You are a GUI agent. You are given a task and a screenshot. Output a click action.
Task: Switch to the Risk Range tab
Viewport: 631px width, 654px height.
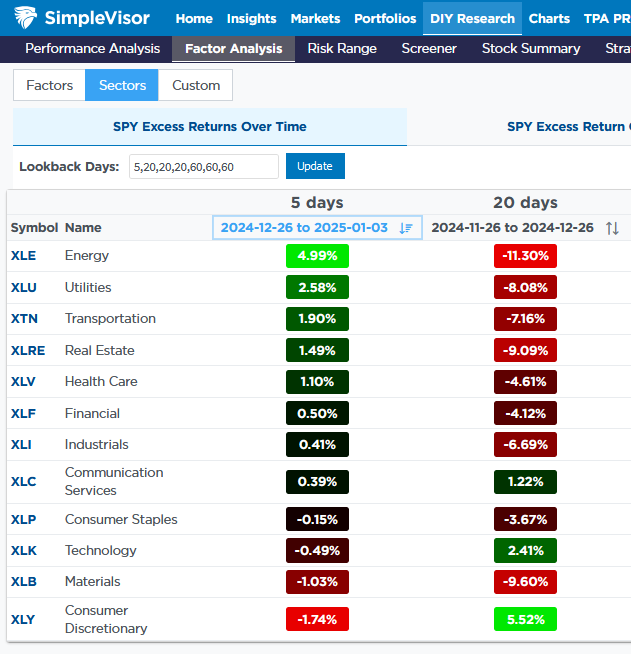pyautogui.click(x=342, y=48)
